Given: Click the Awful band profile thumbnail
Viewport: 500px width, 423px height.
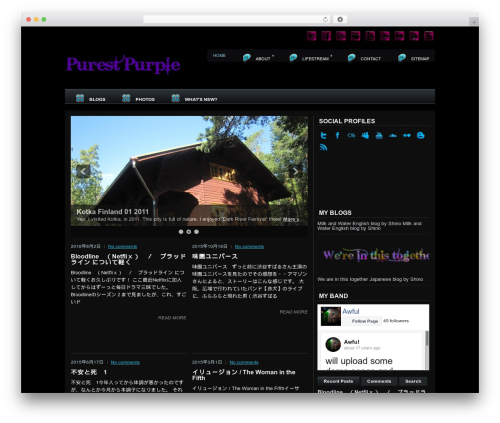Looking at the screenshot, I should (330, 316).
